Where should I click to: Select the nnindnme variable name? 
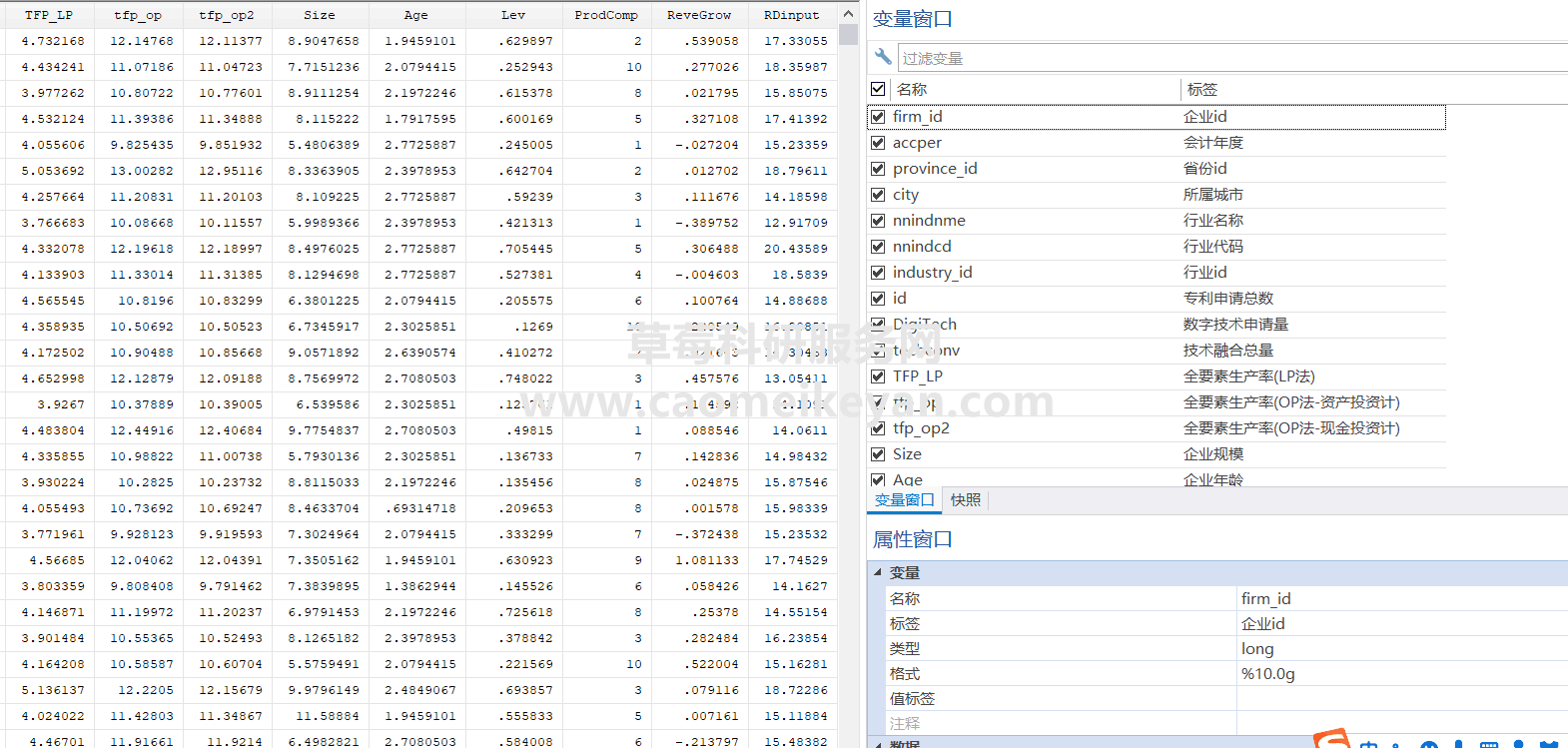point(929,221)
